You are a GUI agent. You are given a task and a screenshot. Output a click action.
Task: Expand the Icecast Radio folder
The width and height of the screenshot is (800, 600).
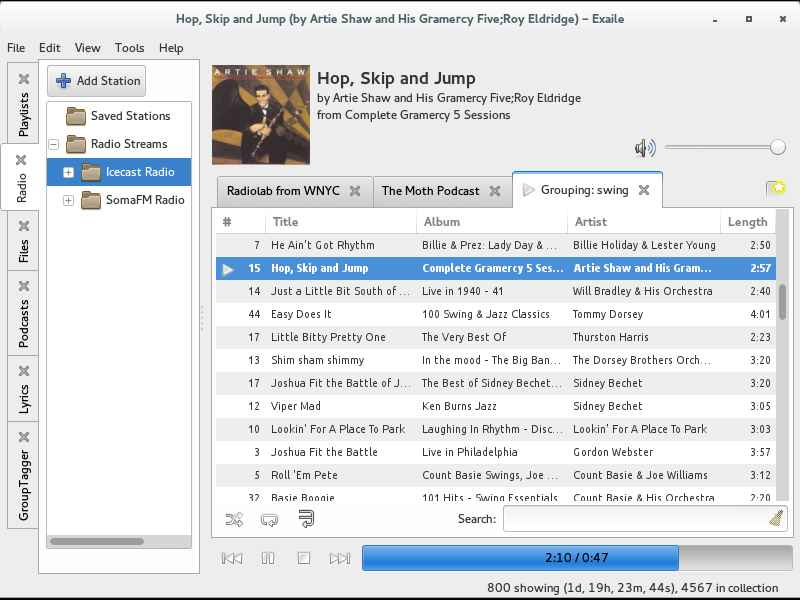click(x=68, y=172)
